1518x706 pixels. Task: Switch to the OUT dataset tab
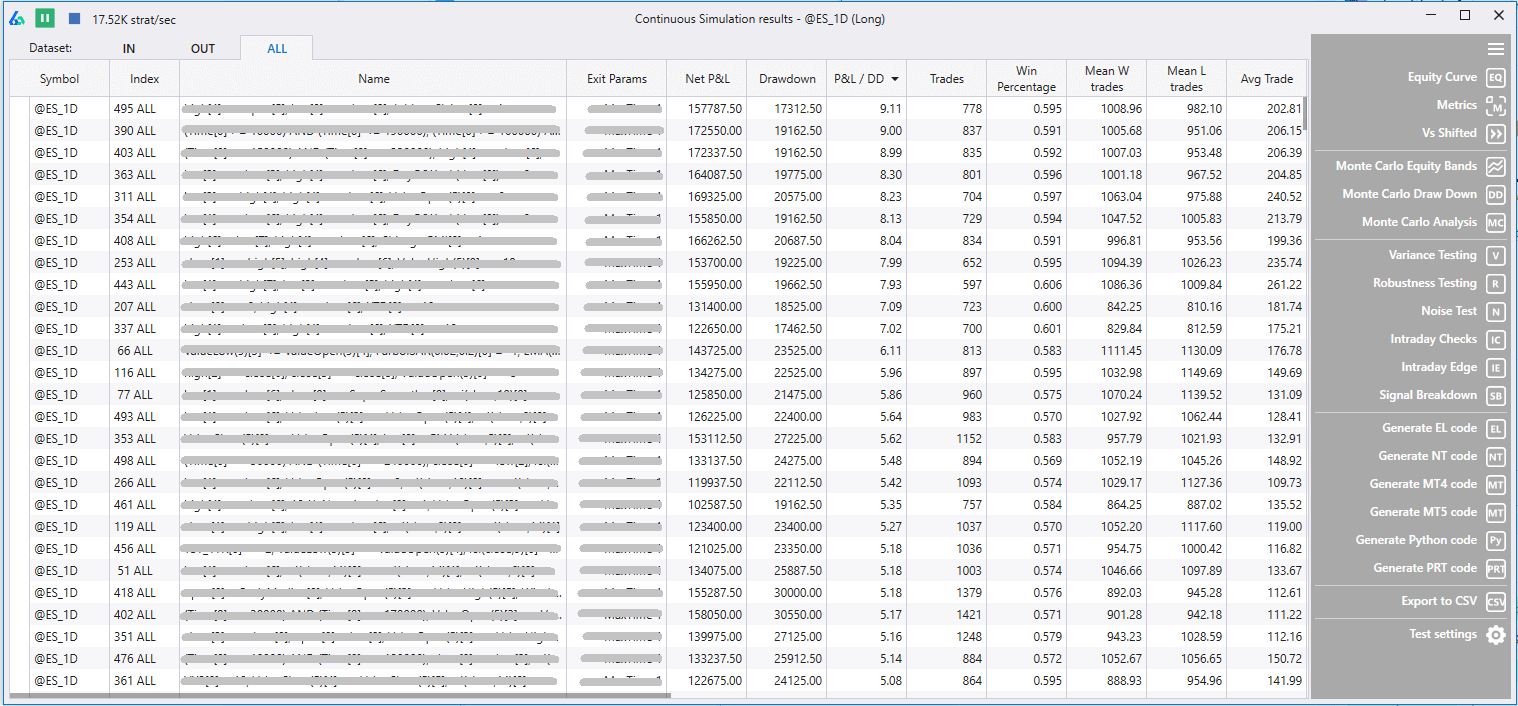(203, 49)
